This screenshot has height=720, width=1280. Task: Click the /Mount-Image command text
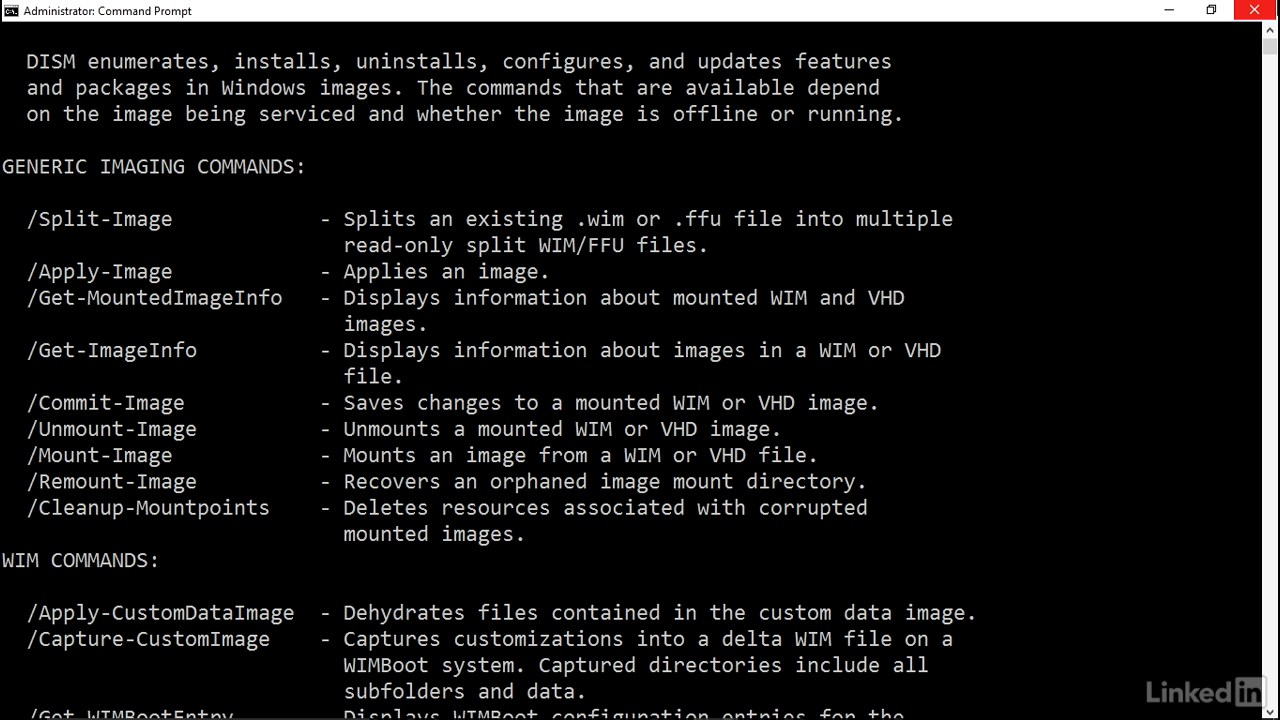pos(99,455)
